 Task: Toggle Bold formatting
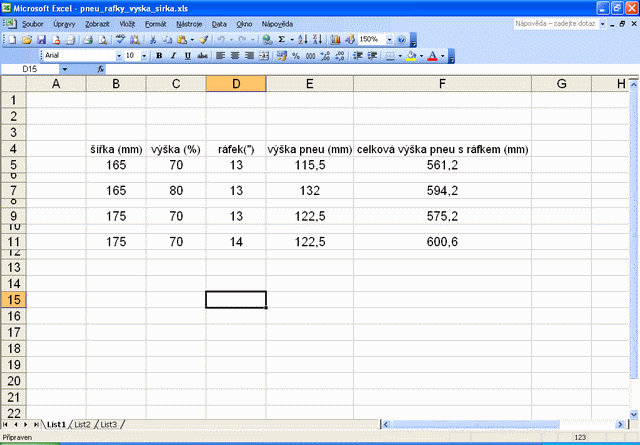[x=159, y=56]
